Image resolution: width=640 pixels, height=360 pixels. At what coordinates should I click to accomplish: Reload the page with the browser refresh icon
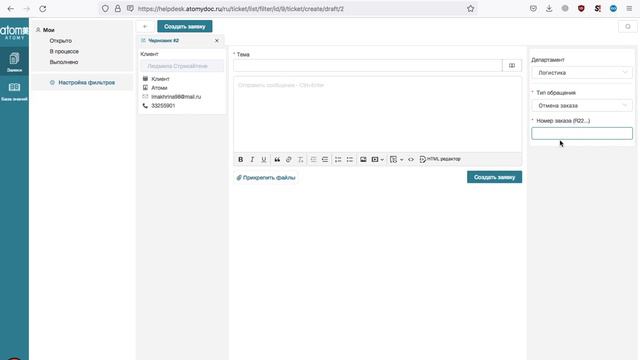pos(42,9)
